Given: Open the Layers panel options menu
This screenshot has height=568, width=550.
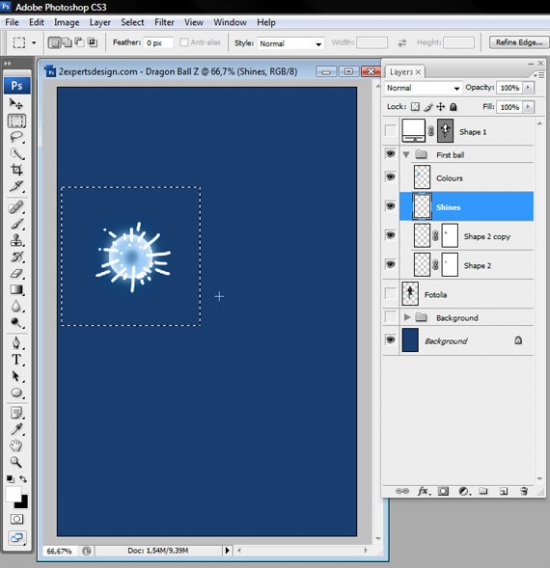Looking at the screenshot, I should (538, 75).
